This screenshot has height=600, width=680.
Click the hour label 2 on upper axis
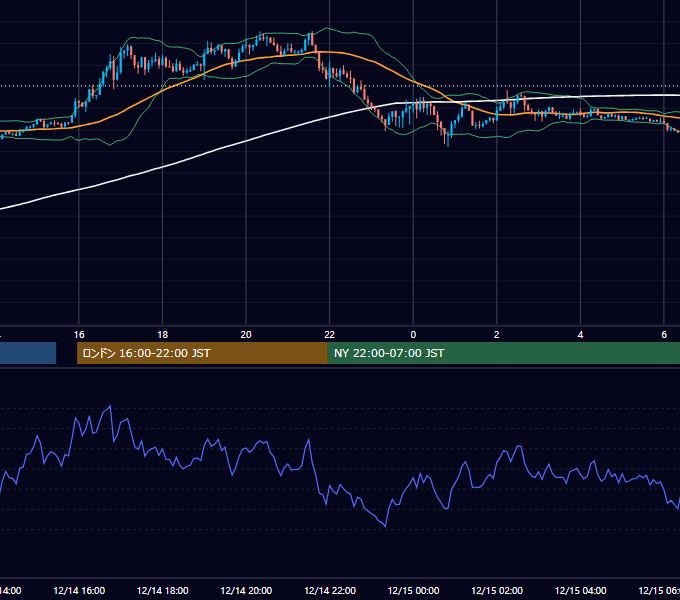point(497,335)
